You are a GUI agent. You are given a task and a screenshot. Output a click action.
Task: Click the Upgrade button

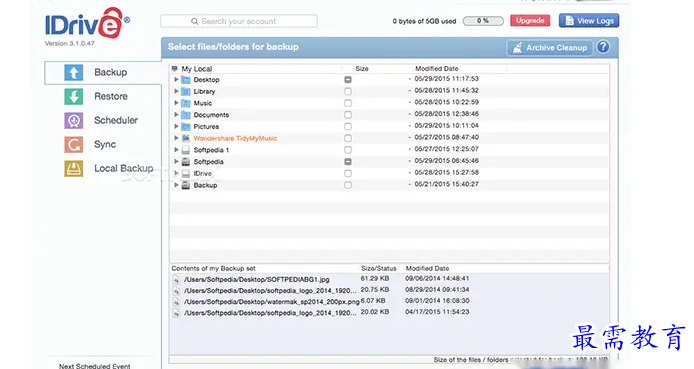pos(530,21)
